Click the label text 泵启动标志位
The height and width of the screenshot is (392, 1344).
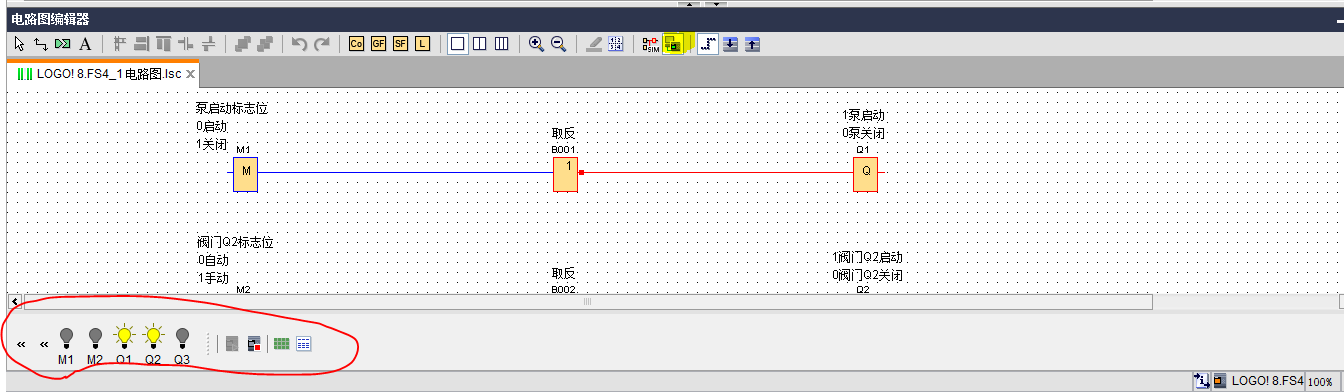click(x=232, y=108)
